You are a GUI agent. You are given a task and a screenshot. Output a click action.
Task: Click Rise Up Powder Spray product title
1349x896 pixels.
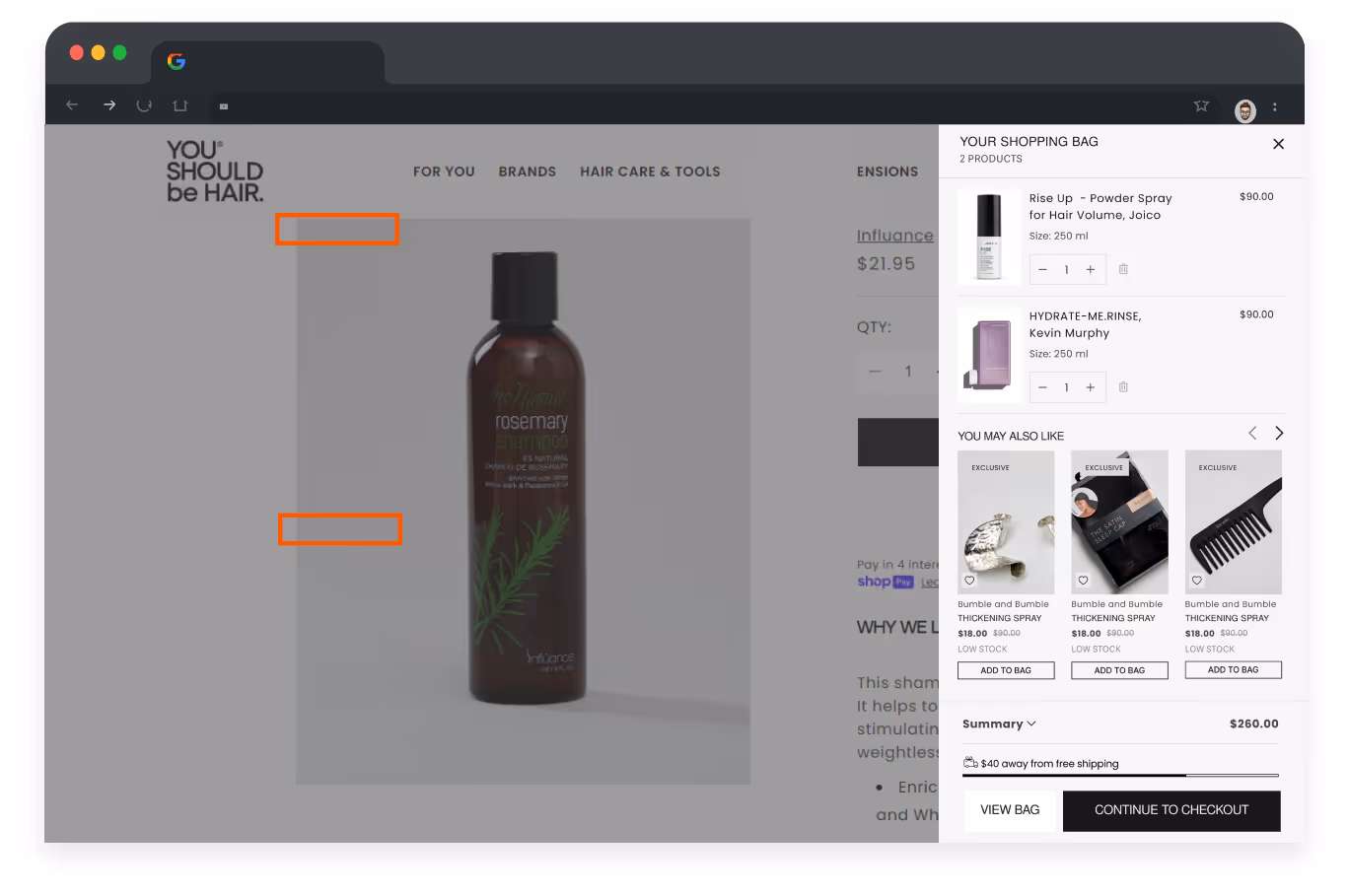point(1100,206)
